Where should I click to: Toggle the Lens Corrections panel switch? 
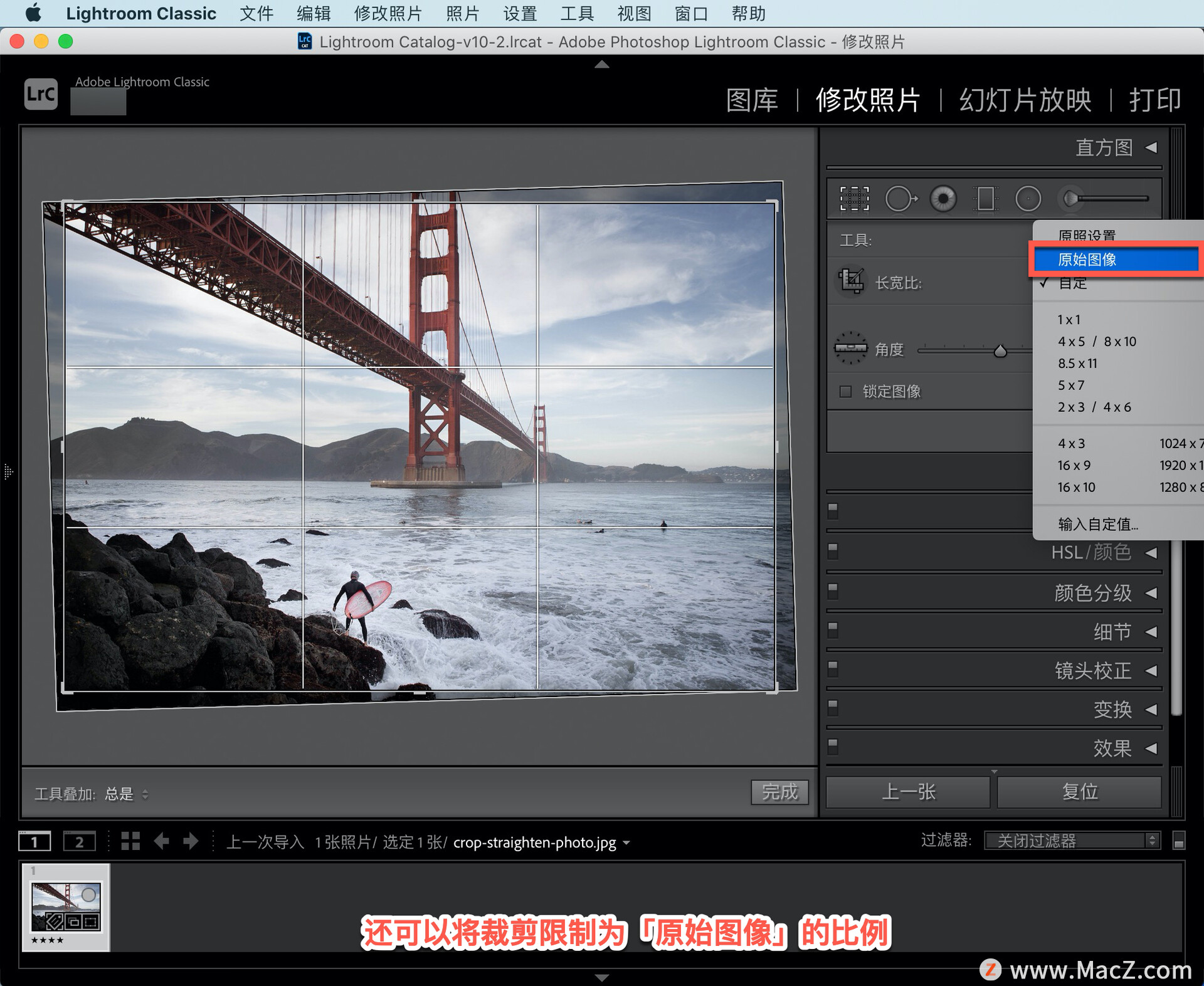pos(833,669)
